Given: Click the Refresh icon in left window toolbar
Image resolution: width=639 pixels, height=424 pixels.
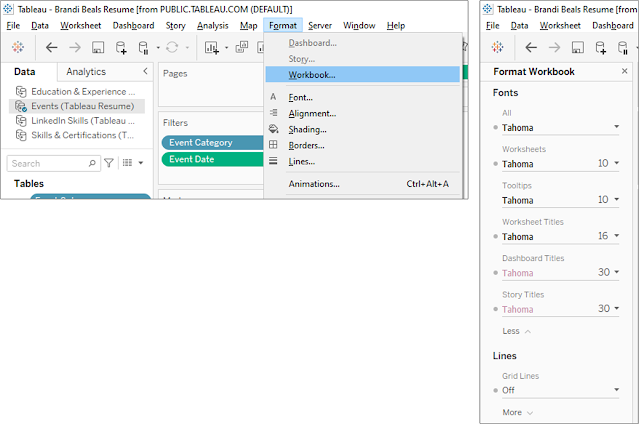Looking at the screenshot, I should (172, 48).
